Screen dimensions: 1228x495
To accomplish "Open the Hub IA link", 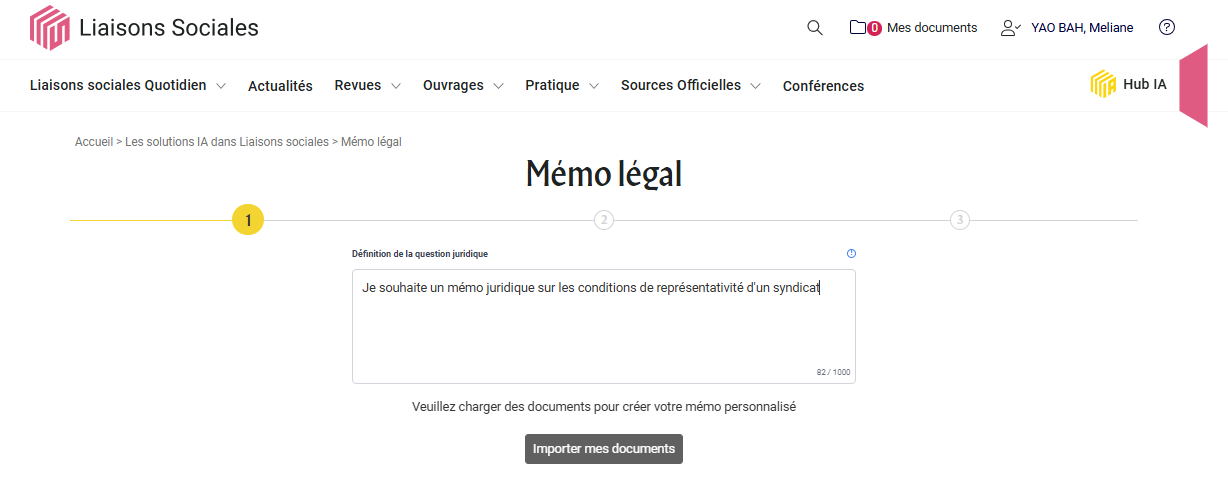I will (x=1145, y=85).
